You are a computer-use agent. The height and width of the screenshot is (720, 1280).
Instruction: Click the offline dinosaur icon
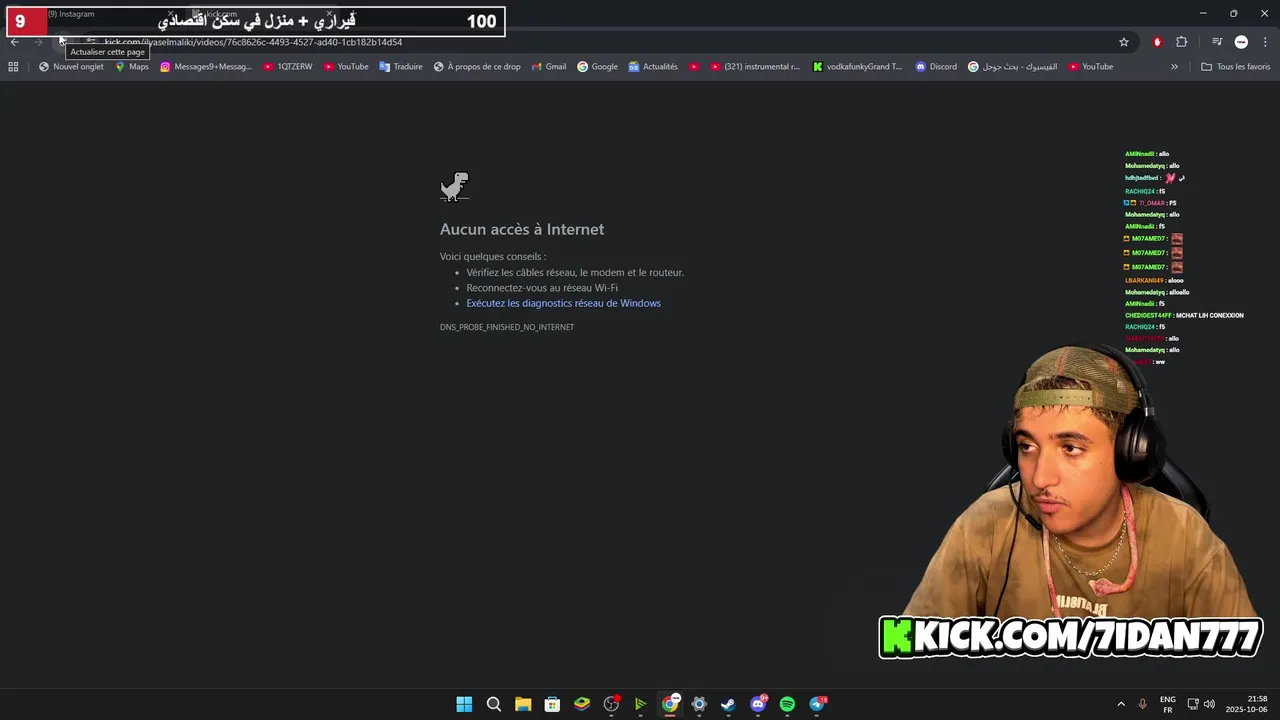point(455,187)
